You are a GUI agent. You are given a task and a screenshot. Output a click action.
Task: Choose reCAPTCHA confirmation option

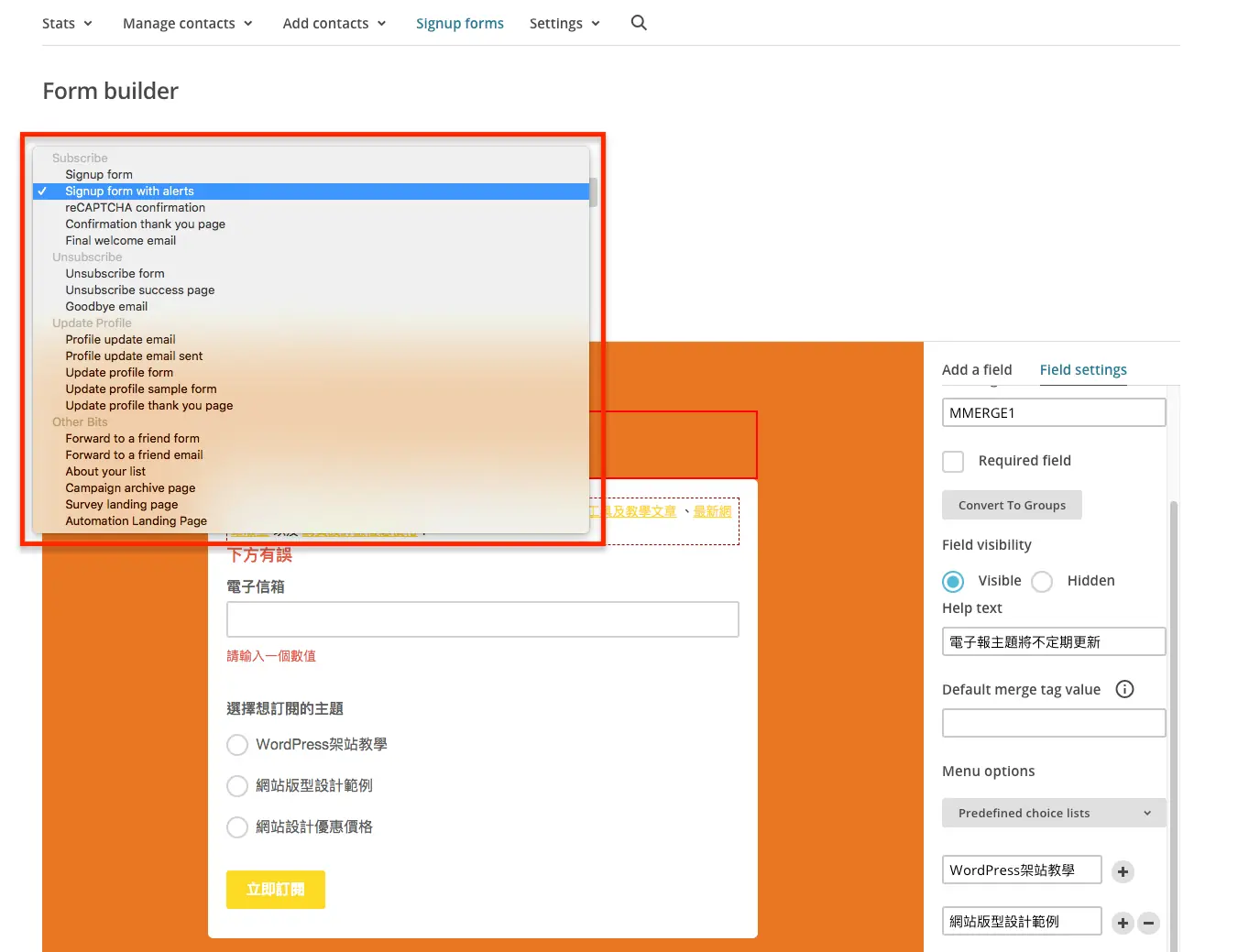pyautogui.click(x=311, y=207)
